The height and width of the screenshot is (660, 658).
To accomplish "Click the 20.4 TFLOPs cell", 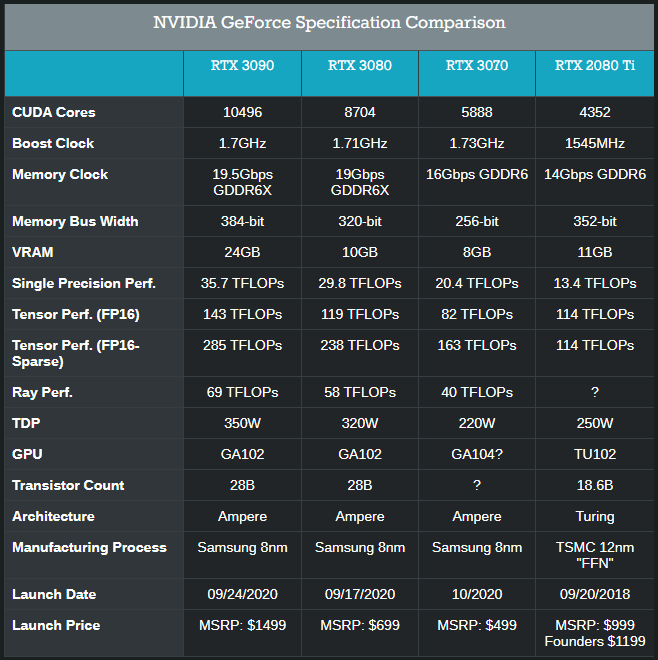I will (477, 284).
